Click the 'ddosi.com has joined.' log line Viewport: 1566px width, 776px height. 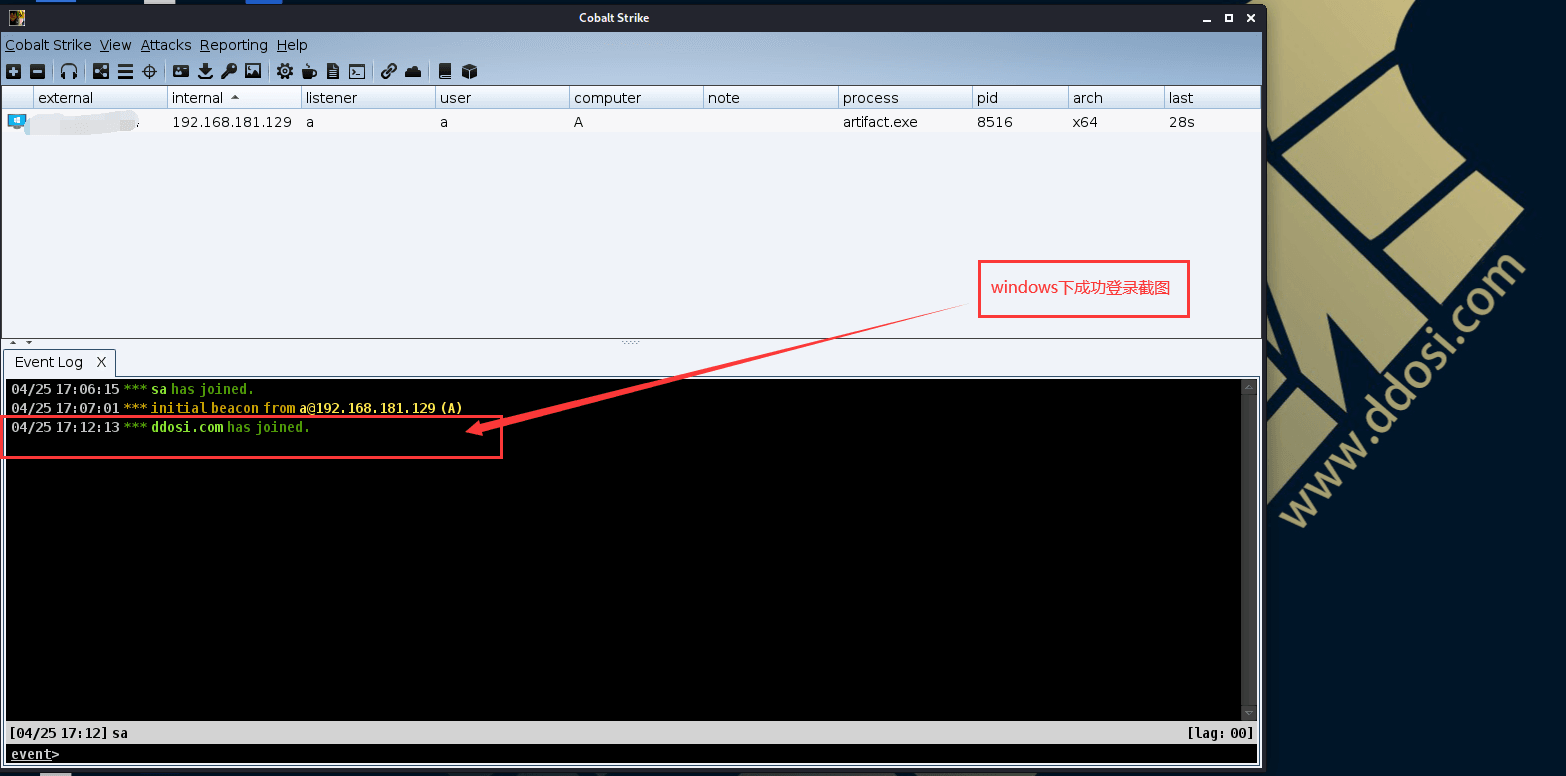pyautogui.click(x=161, y=427)
